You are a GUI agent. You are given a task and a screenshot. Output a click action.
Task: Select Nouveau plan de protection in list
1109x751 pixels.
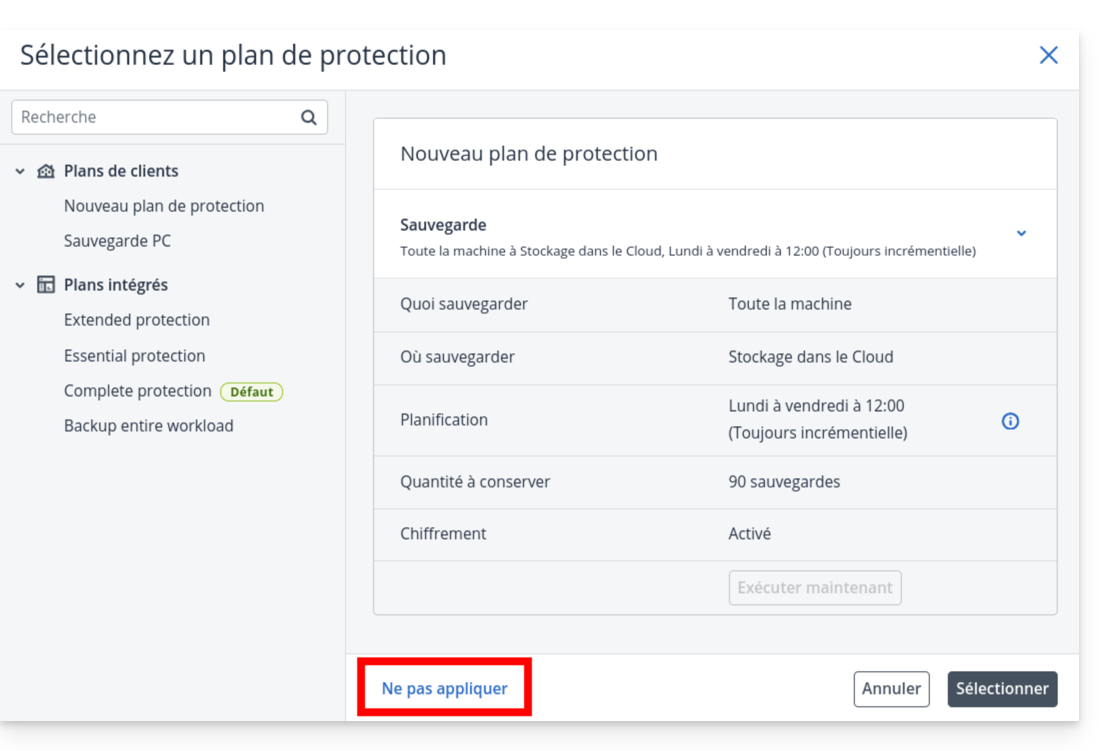coord(164,206)
